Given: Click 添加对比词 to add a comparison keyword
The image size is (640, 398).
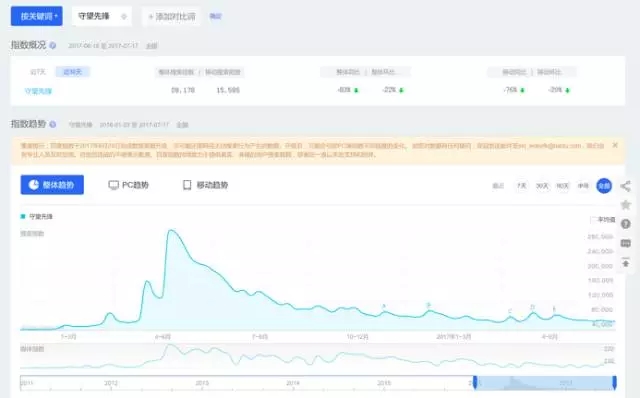Looking at the screenshot, I should pos(171,16).
